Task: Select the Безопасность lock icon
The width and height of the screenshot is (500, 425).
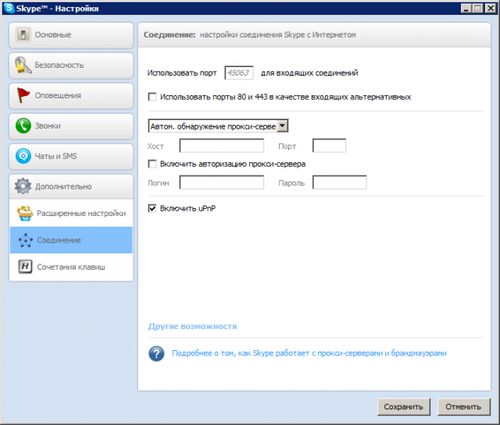Action: (x=23, y=65)
